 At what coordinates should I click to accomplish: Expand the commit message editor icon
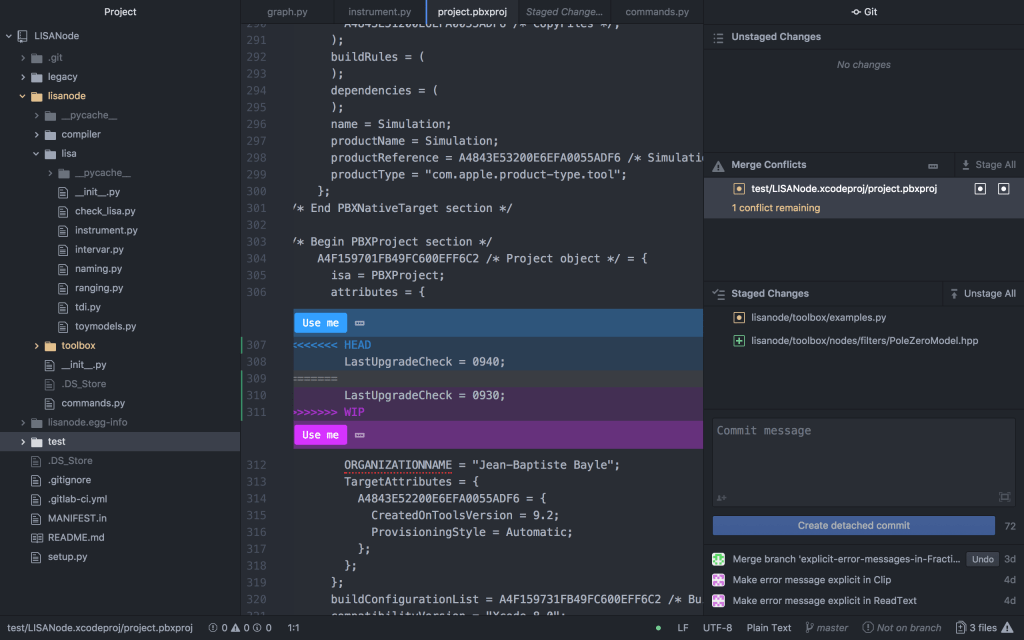point(1004,497)
